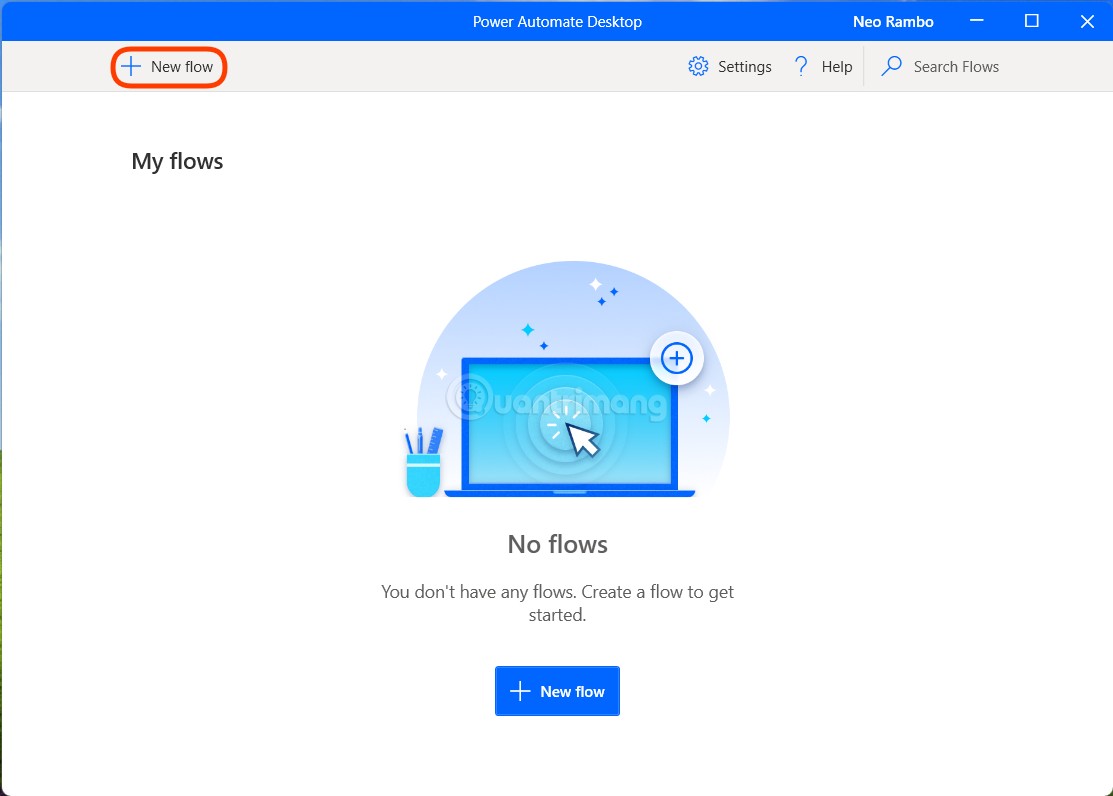This screenshot has height=796, width=1113.
Task: Click the "Power Automate Desktop" window title
Action: 557,22
